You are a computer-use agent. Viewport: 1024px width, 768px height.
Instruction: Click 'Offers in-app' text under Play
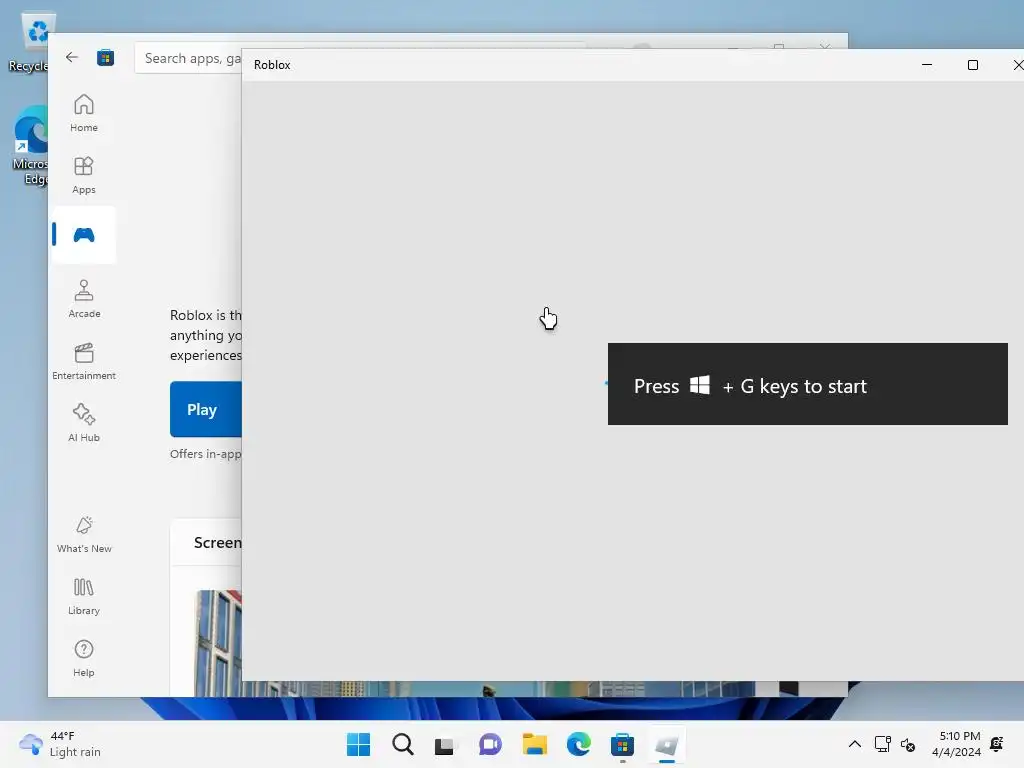(206, 454)
